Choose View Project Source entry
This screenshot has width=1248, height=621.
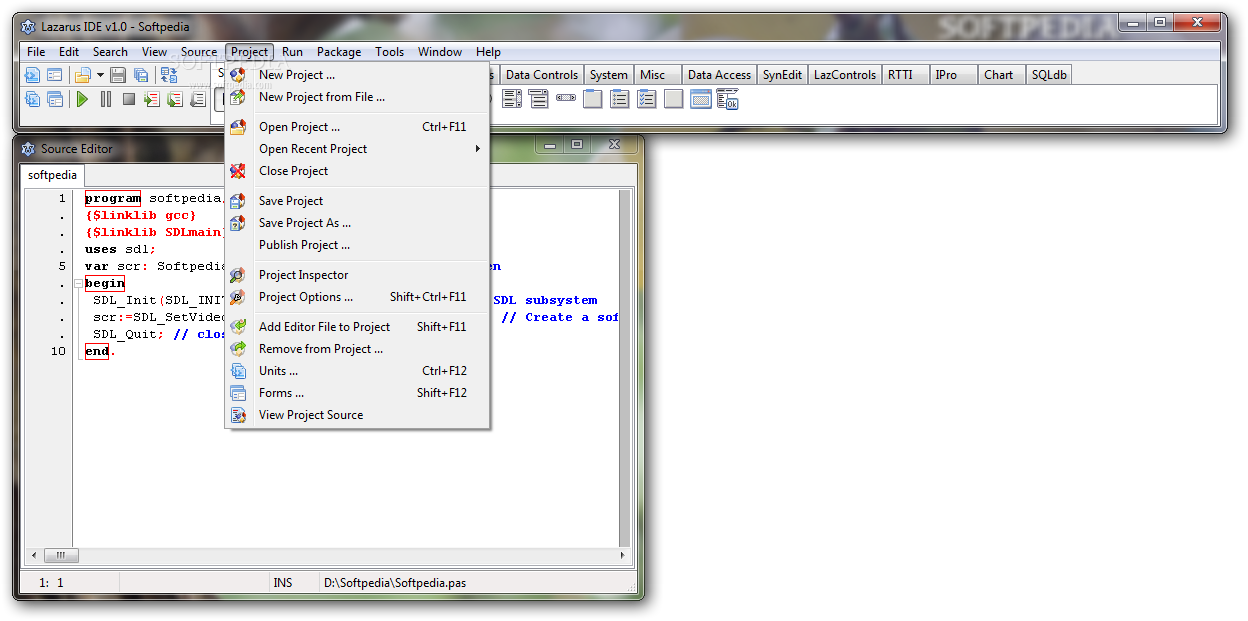click(358, 415)
